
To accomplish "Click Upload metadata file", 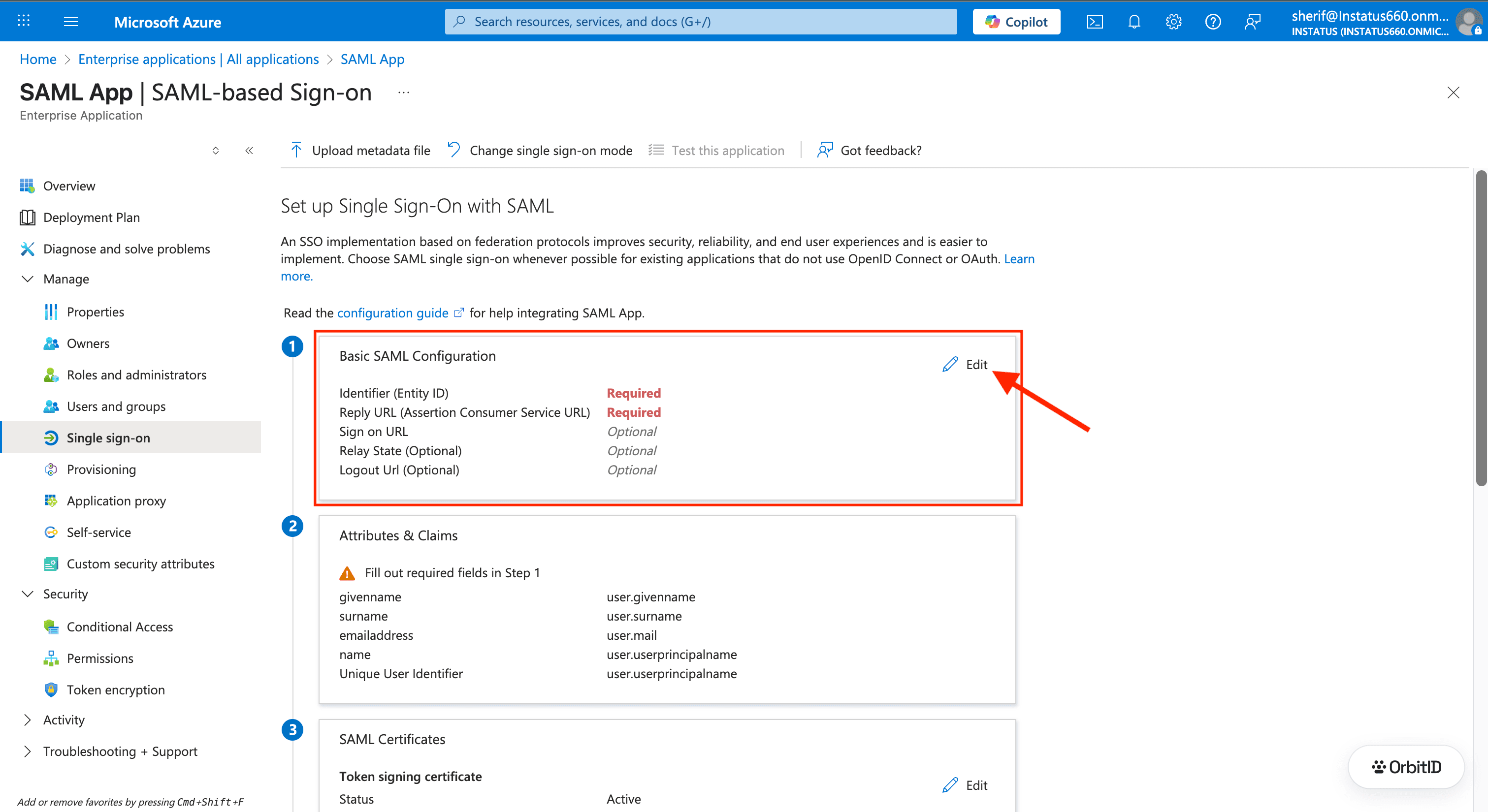I will pos(360,151).
